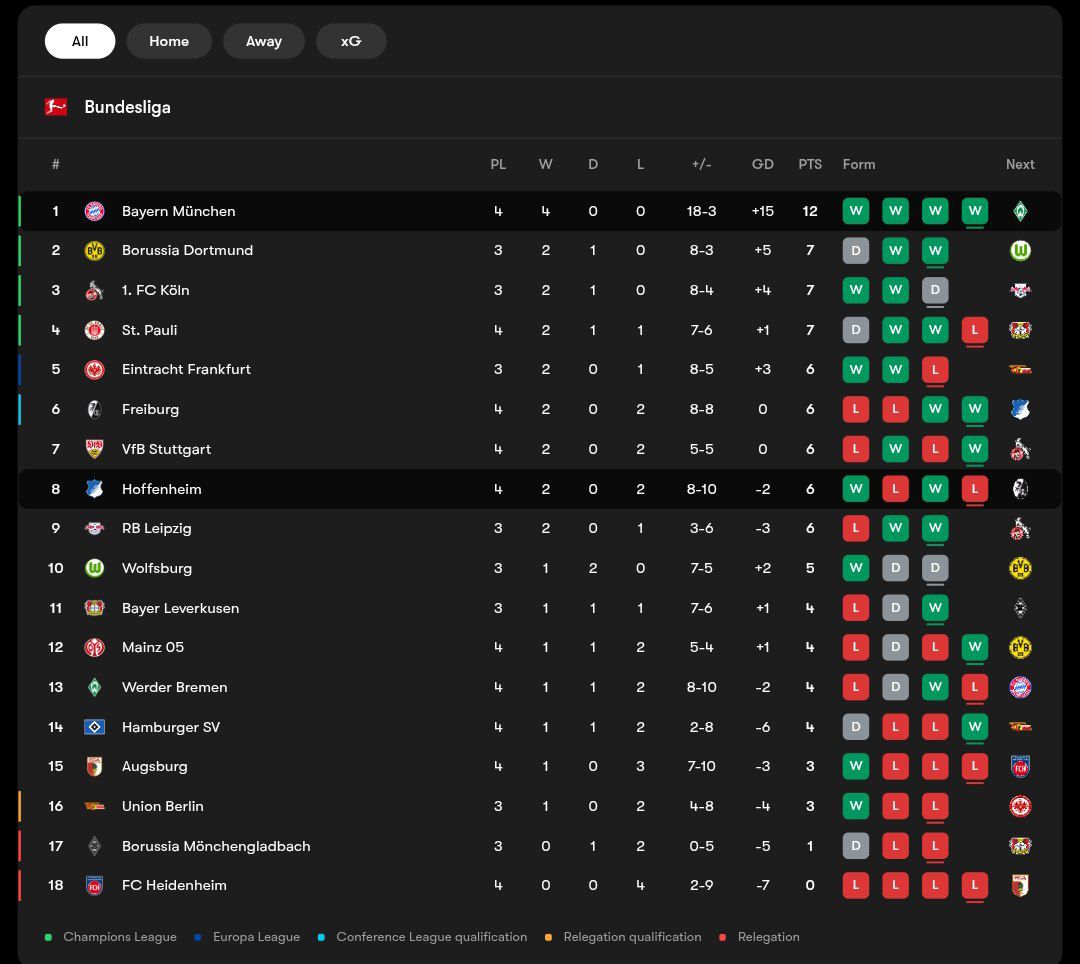Open the Borussia Mönchengladbach team row
Viewport: 1080px width, 964px height.
pos(216,846)
